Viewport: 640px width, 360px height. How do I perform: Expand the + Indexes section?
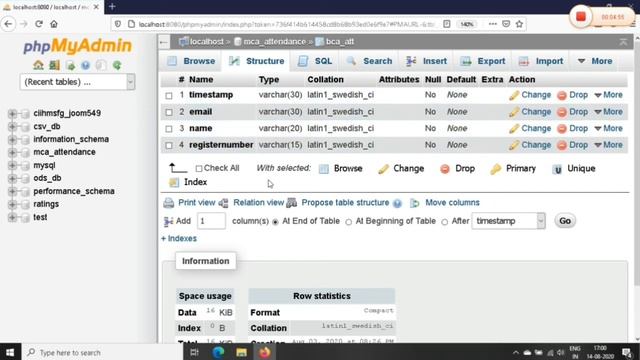pos(179,238)
